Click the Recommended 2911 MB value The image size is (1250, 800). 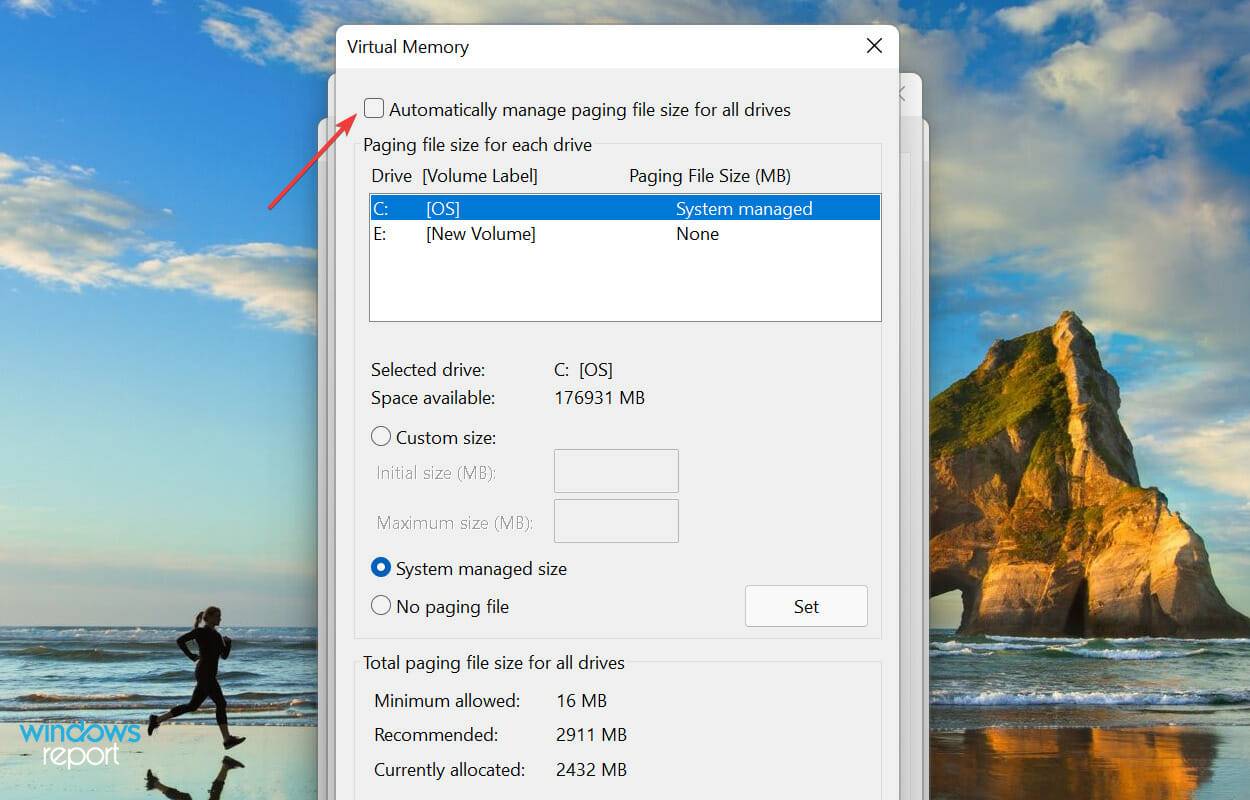pyautogui.click(x=591, y=734)
